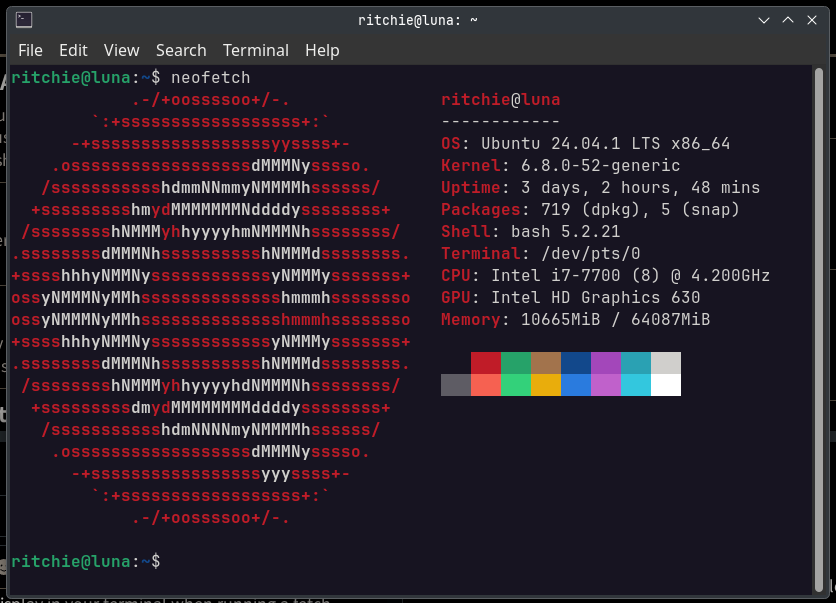Click the CPU Intel i7-7700 line

point(605,276)
